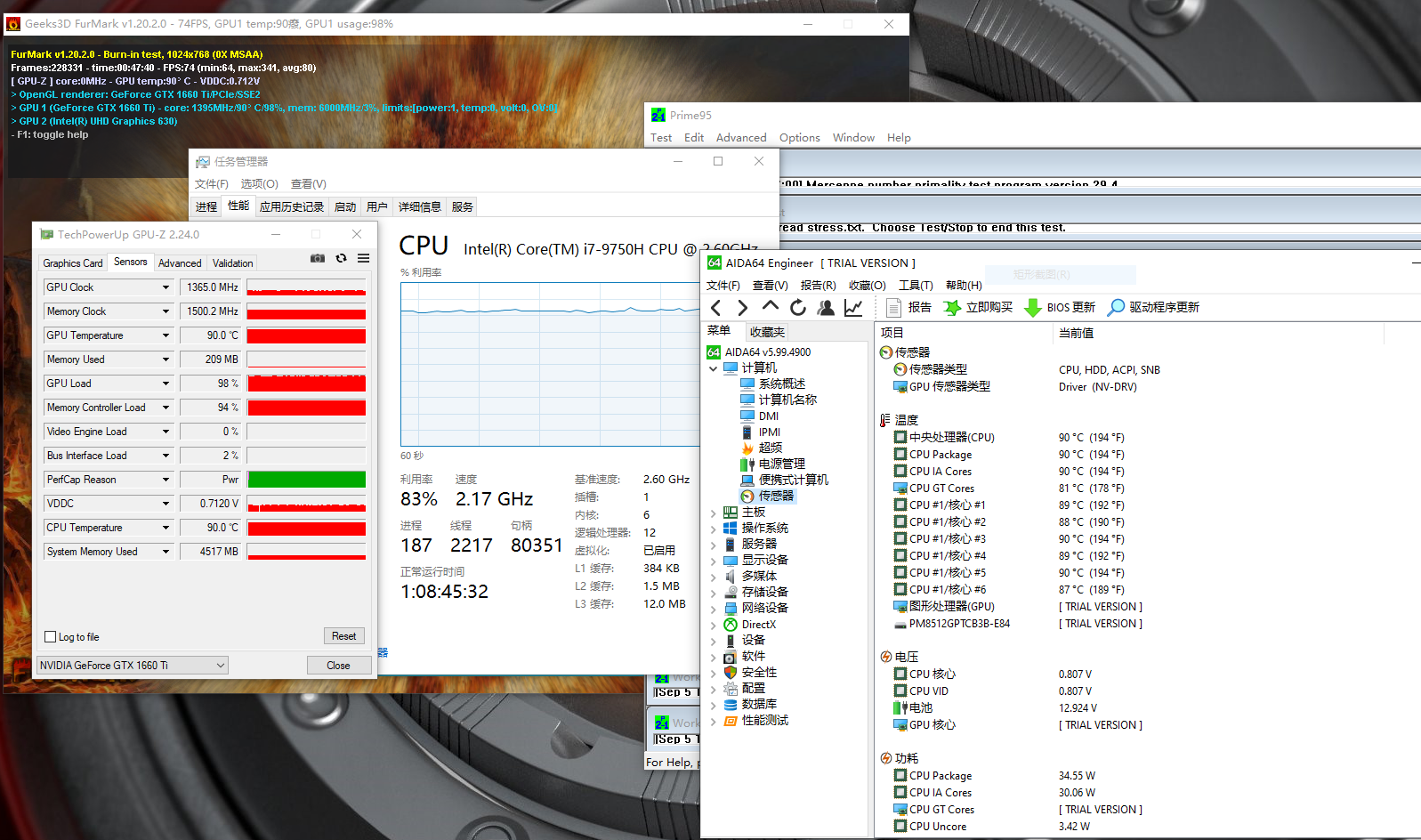Collapse the 计算机 tree node

pyautogui.click(x=714, y=367)
